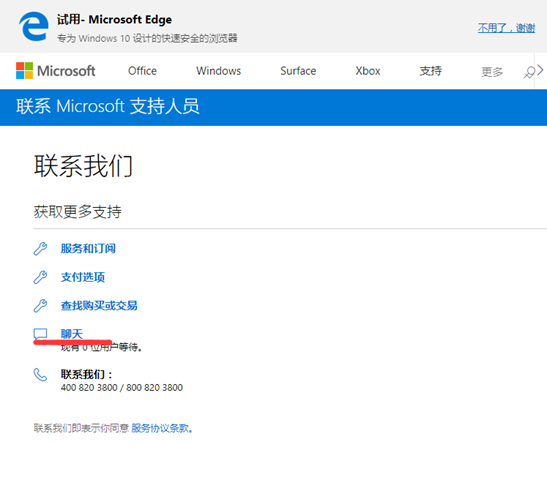Click the phone number 400 820 3800

coord(89,388)
